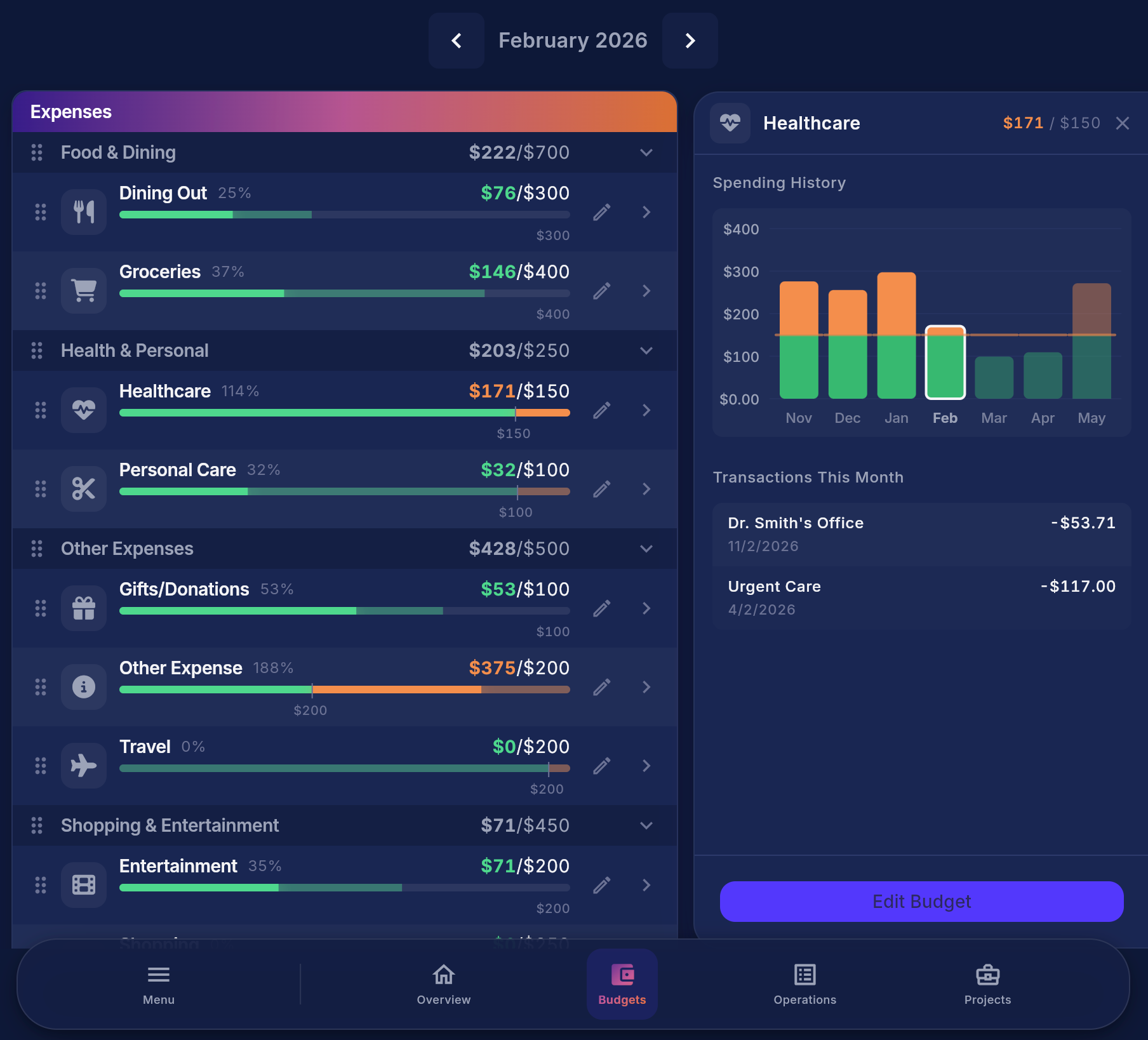Viewport: 1148px width, 1040px height.
Task: Navigate to the previous month
Action: [456, 41]
